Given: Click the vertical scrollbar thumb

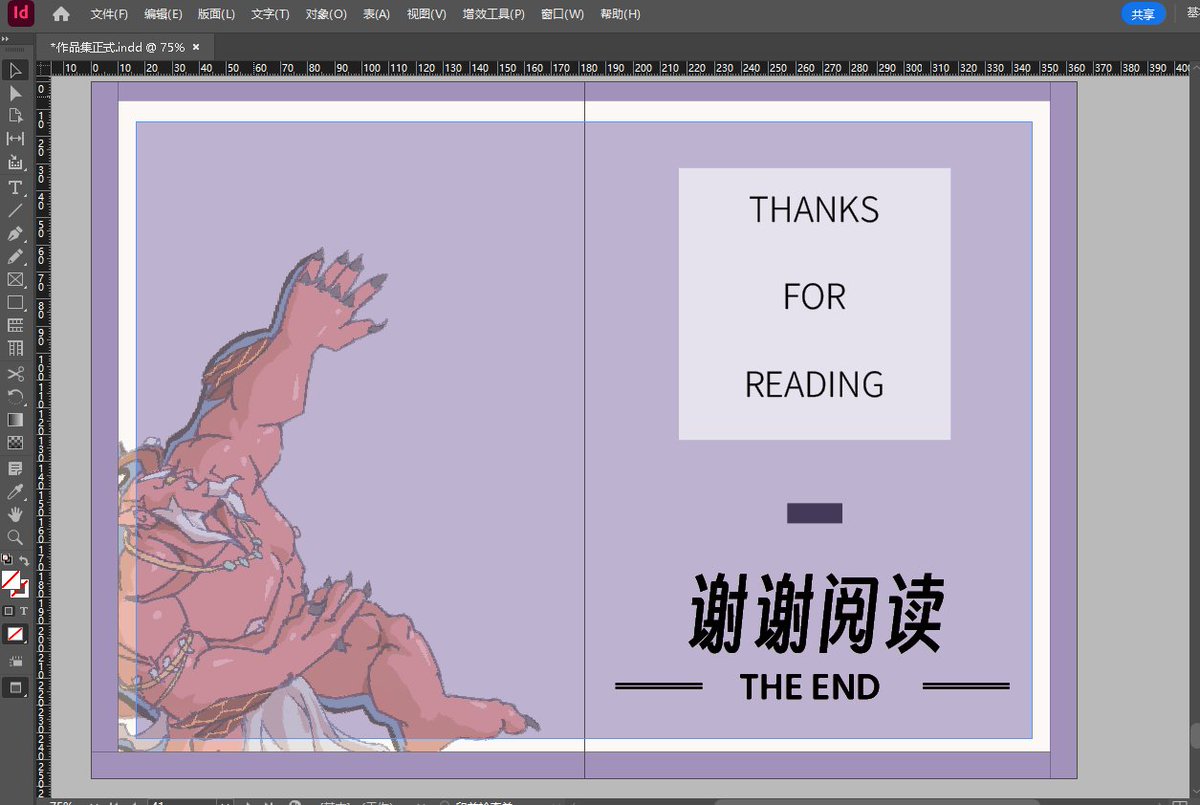Looking at the screenshot, I should pyautogui.click(x=1194, y=735).
